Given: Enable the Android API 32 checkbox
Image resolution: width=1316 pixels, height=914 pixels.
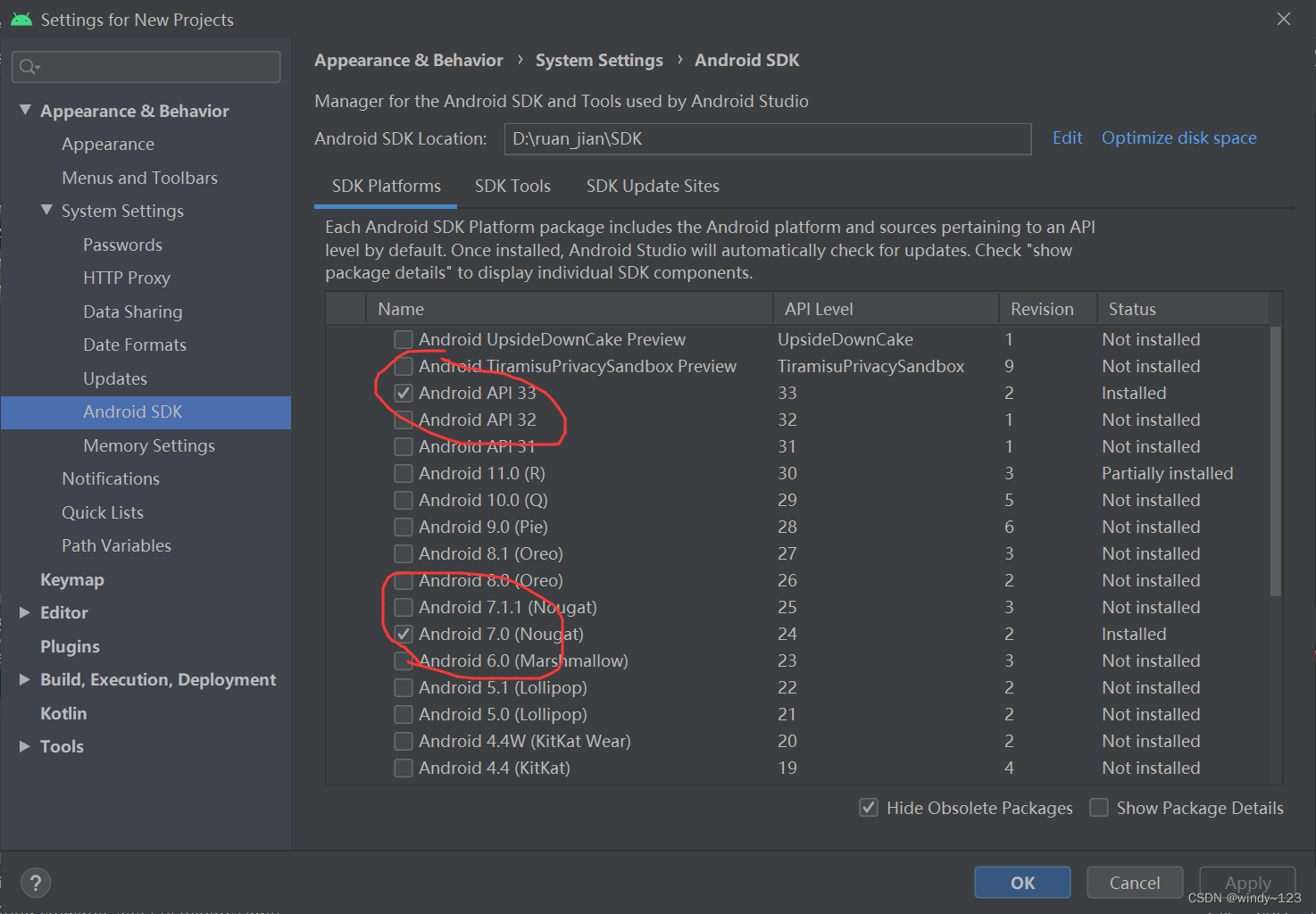Looking at the screenshot, I should click(x=403, y=420).
